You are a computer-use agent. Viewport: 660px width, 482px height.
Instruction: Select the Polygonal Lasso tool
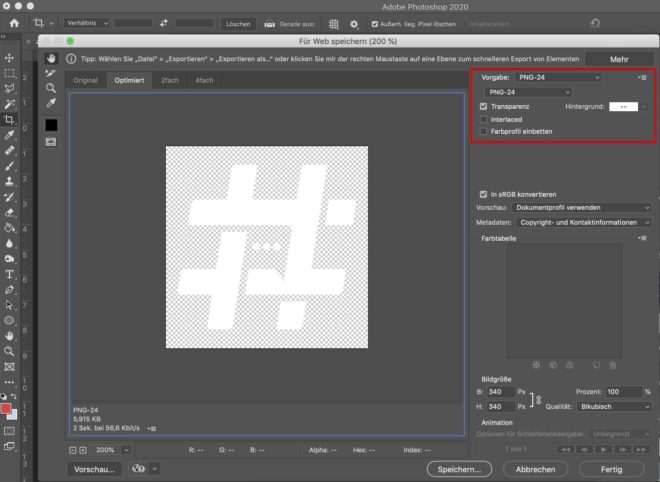pos(9,88)
